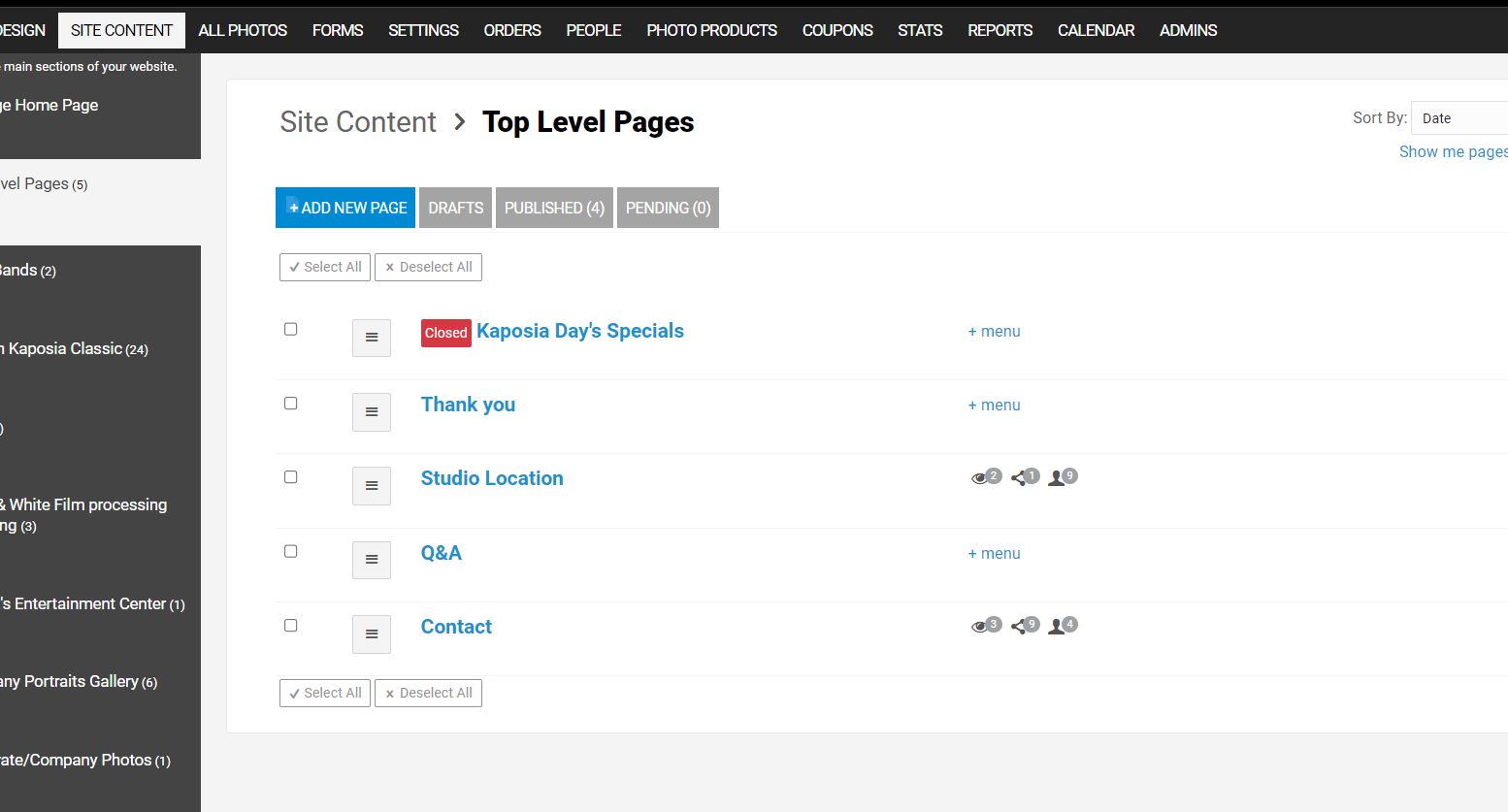Open the Studio Location page

pos(492,478)
